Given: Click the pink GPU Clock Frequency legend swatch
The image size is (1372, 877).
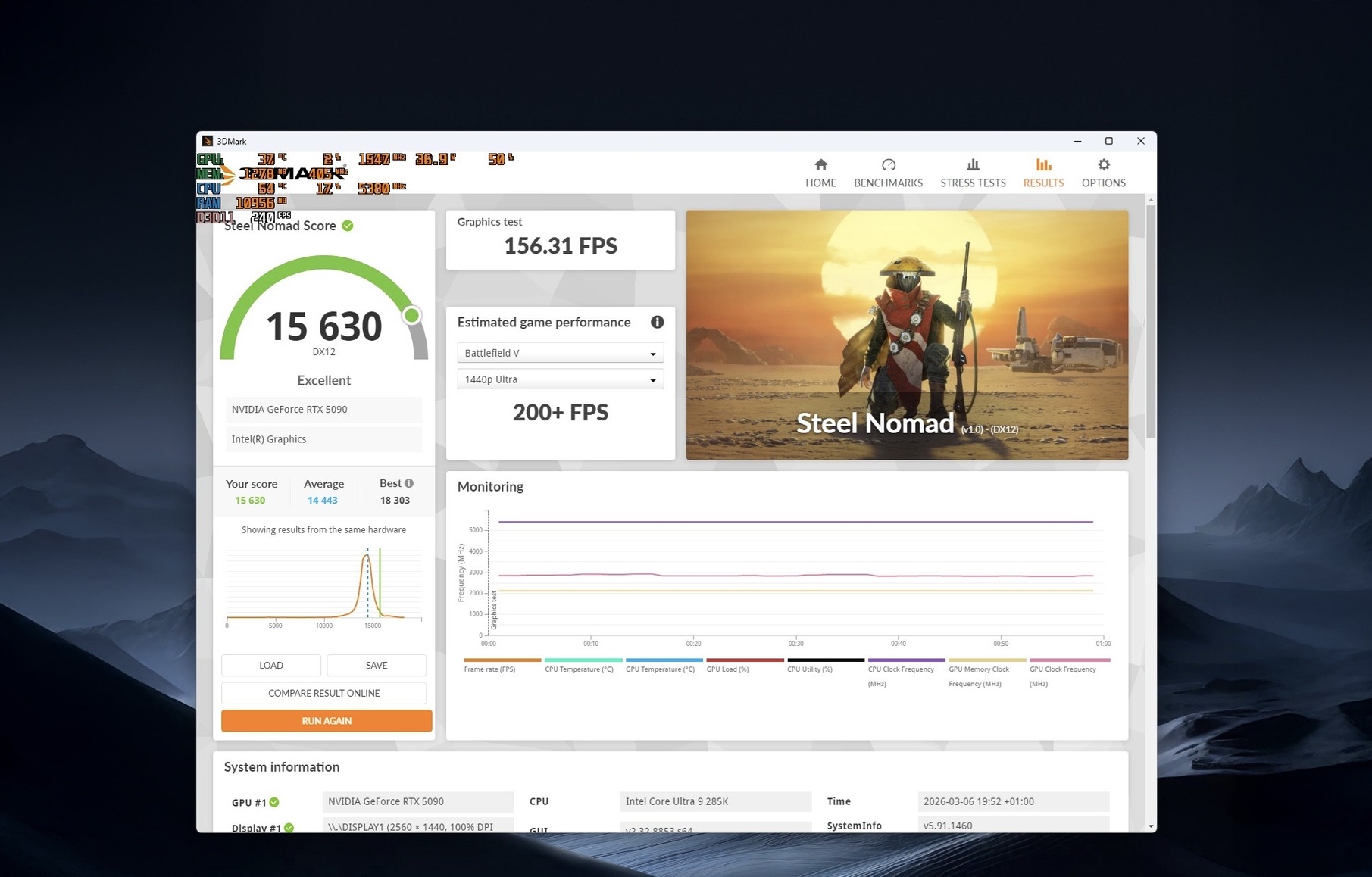Looking at the screenshot, I should pos(1068,660).
